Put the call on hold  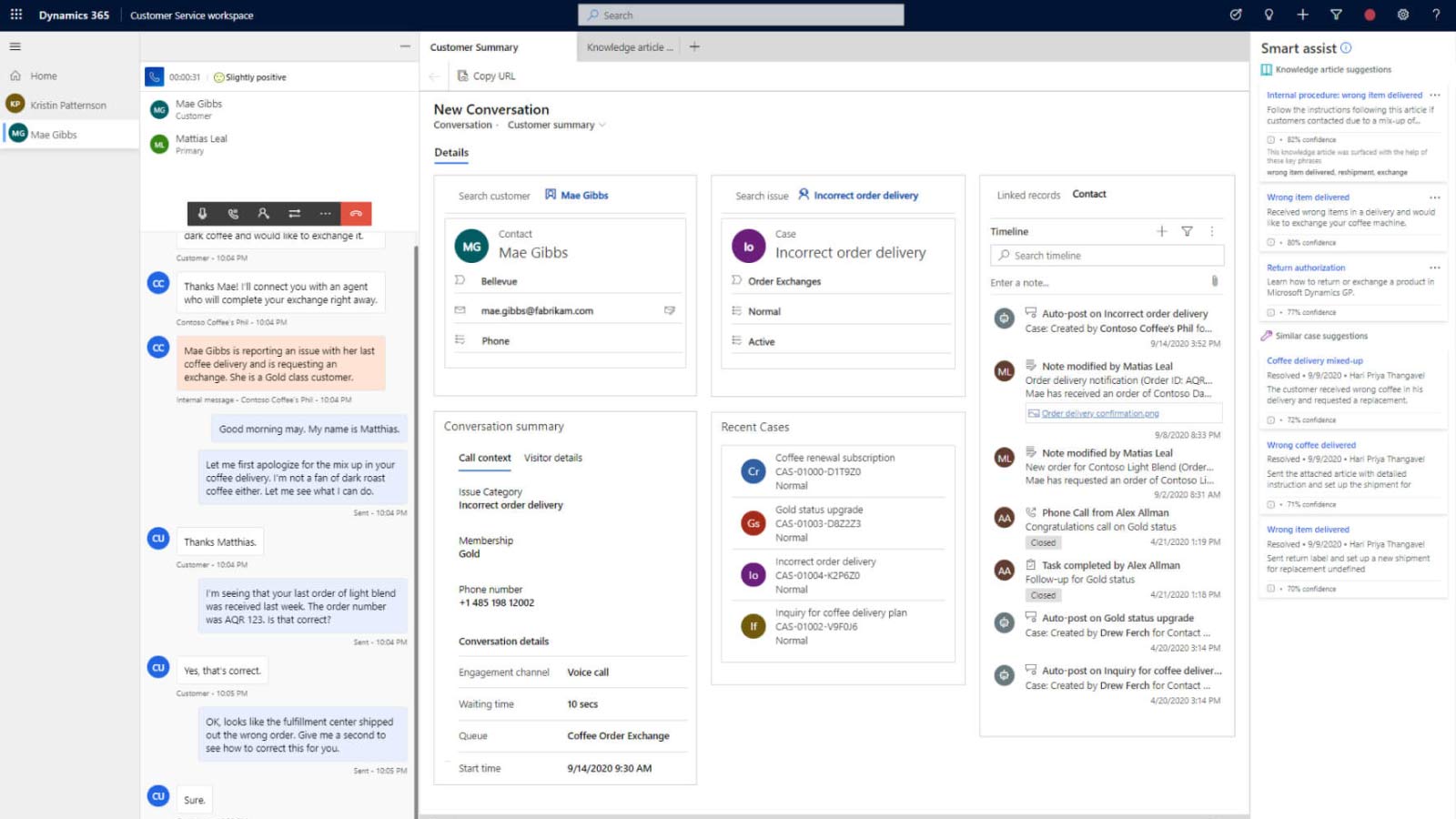coord(233,213)
